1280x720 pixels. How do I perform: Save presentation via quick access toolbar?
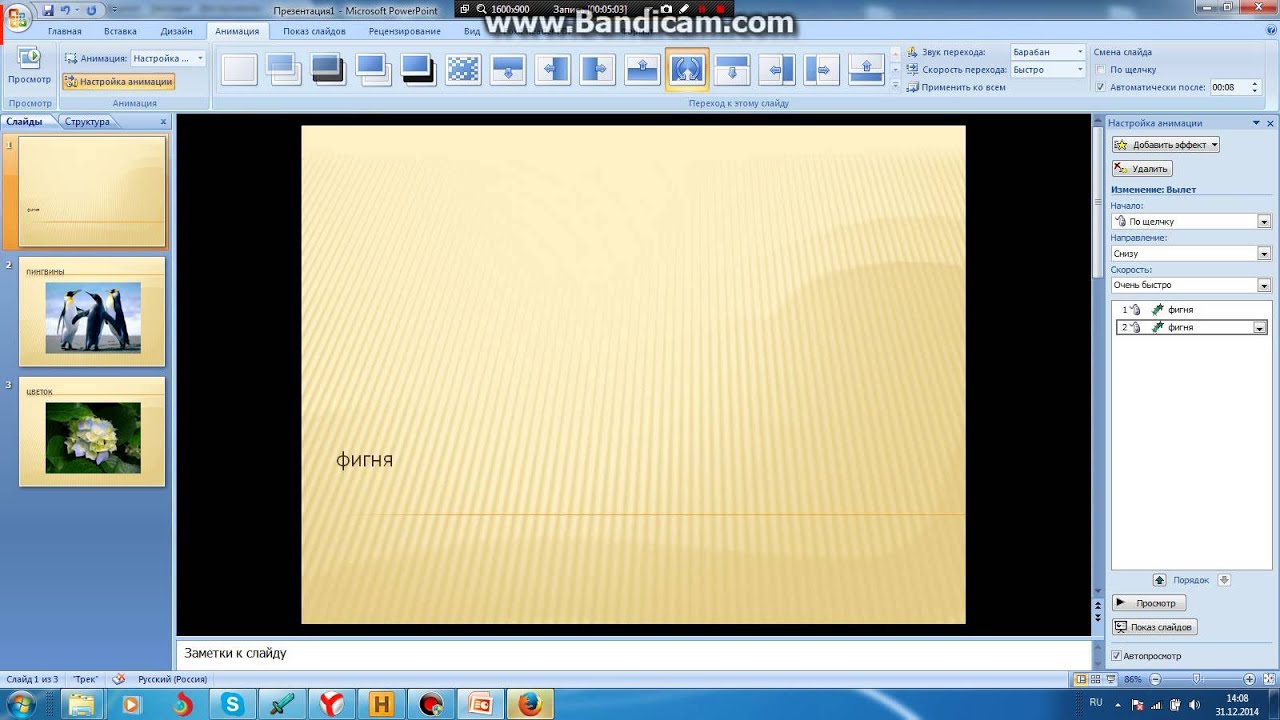click(48, 10)
